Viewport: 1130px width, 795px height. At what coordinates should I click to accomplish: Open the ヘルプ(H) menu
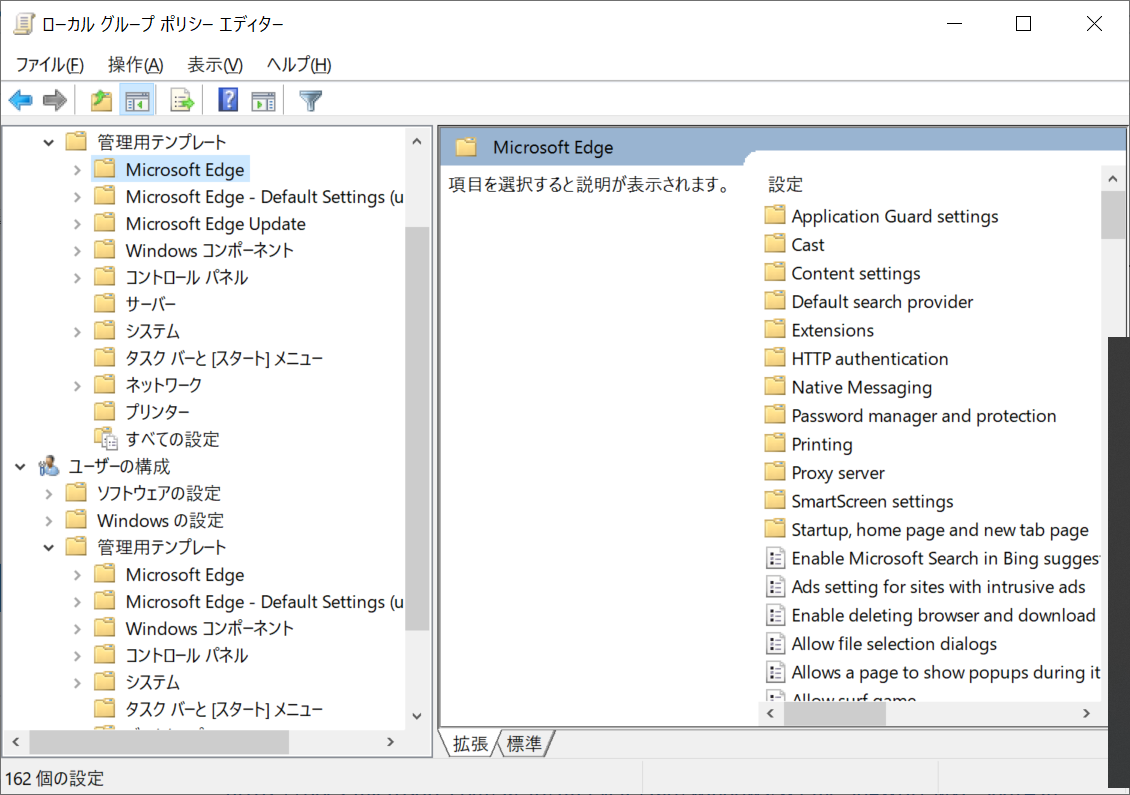tap(299, 65)
